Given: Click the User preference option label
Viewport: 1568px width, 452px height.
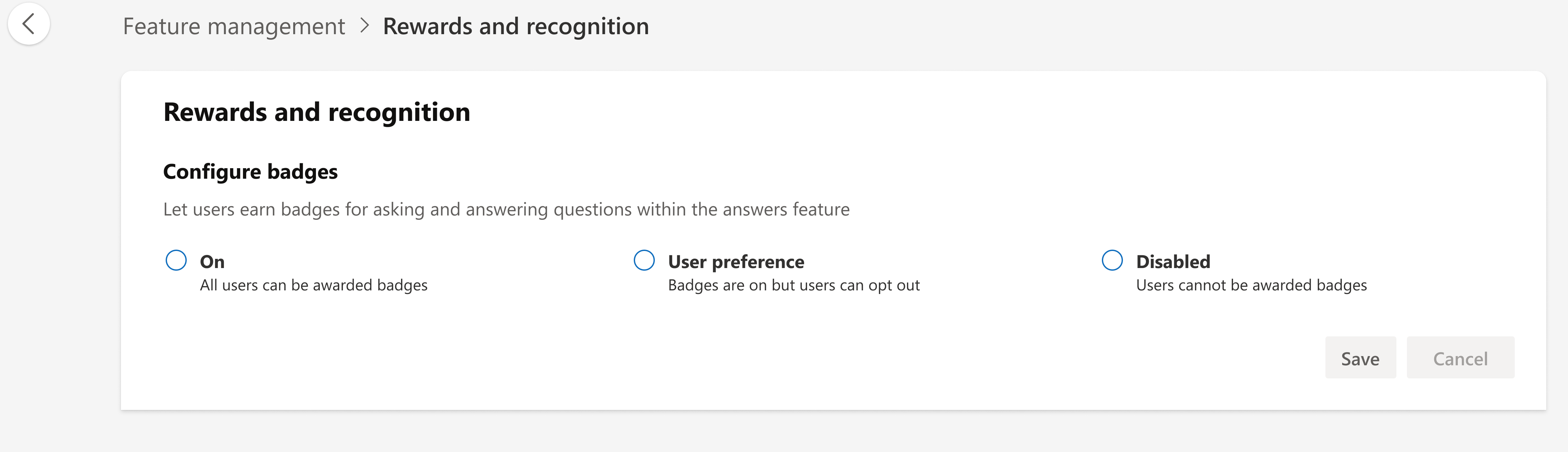Looking at the screenshot, I should 736,261.
